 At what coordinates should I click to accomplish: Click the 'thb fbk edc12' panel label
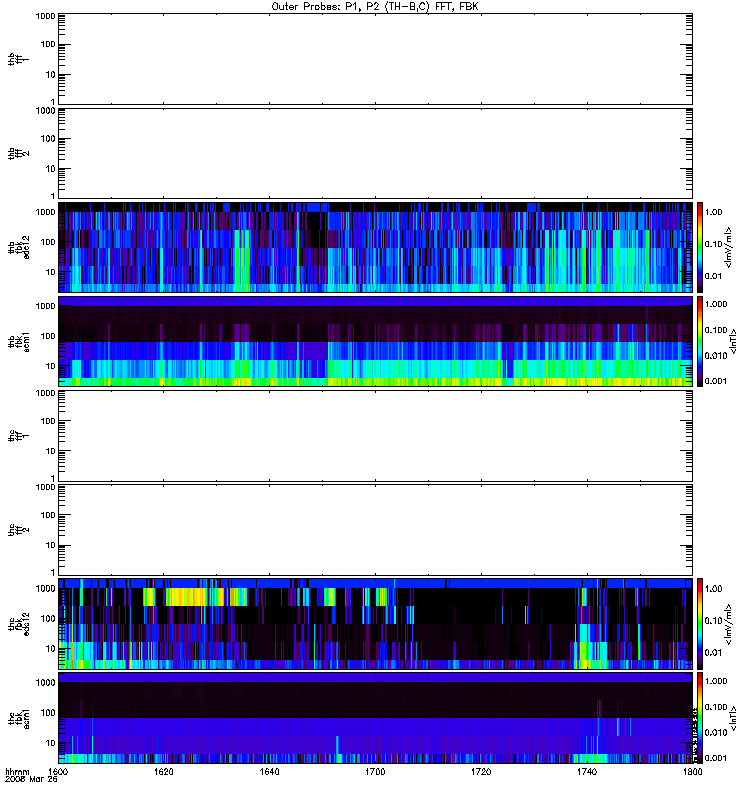[x=18, y=247]
